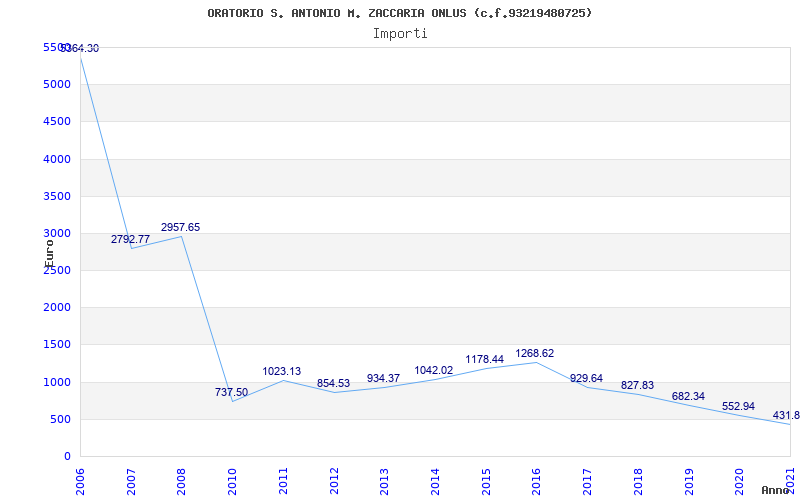
Task: Click the 2012 year axis label
Action: (334, 481)
